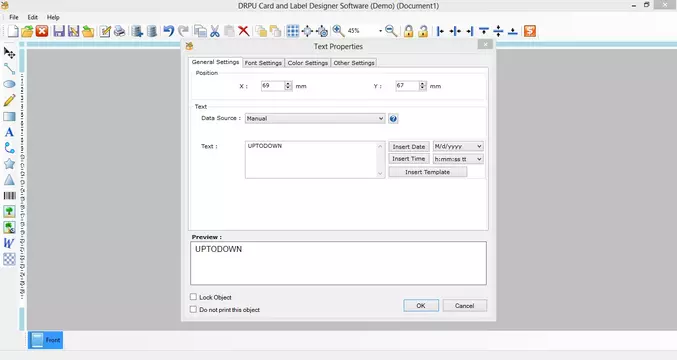Select the Star shape tool
This screenshot has height=360, width=677.
pyautogui.click(x=9, y=164)
